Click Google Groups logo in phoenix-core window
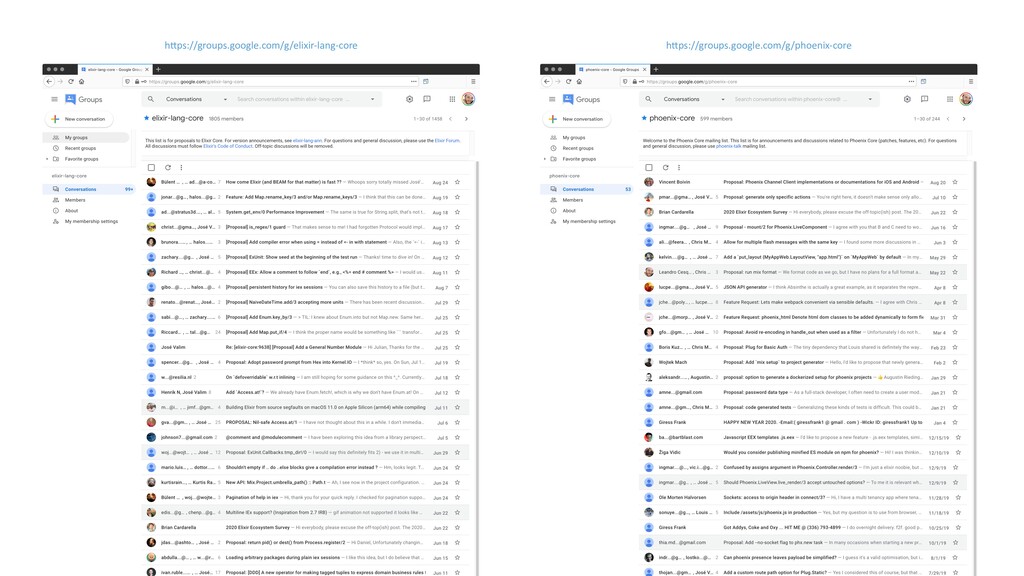Screen dimensions: 1024x576 tap(581, 99)
